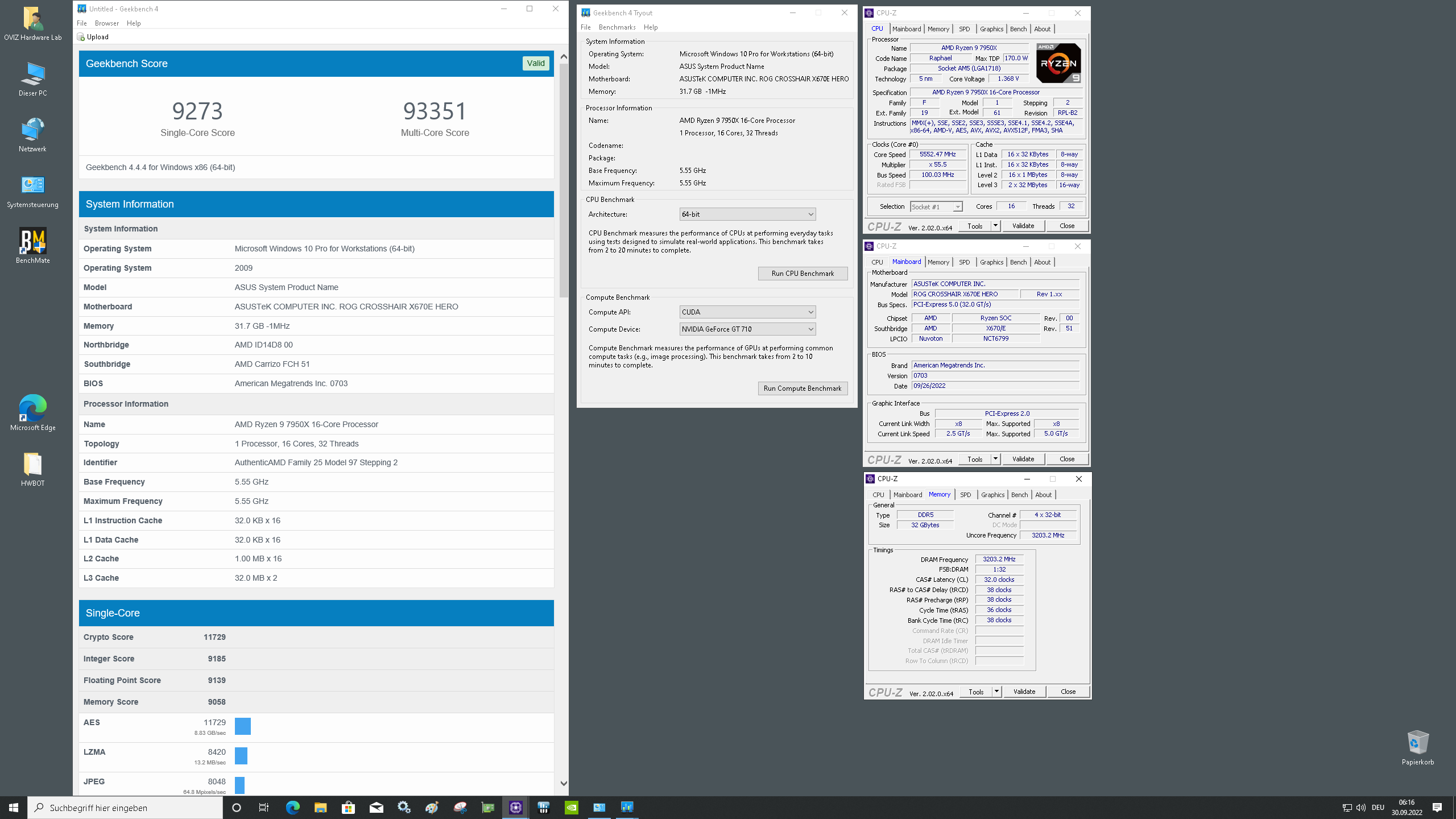Open the green circuit board taskbar icon

[487, 808]
